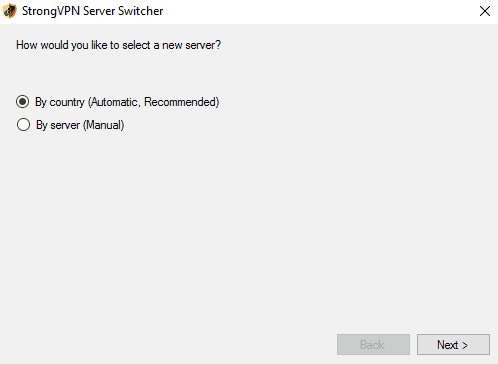Click the empty circle beside By server
Viewport: 498px width, 365px height.
[x=23, y=125]
